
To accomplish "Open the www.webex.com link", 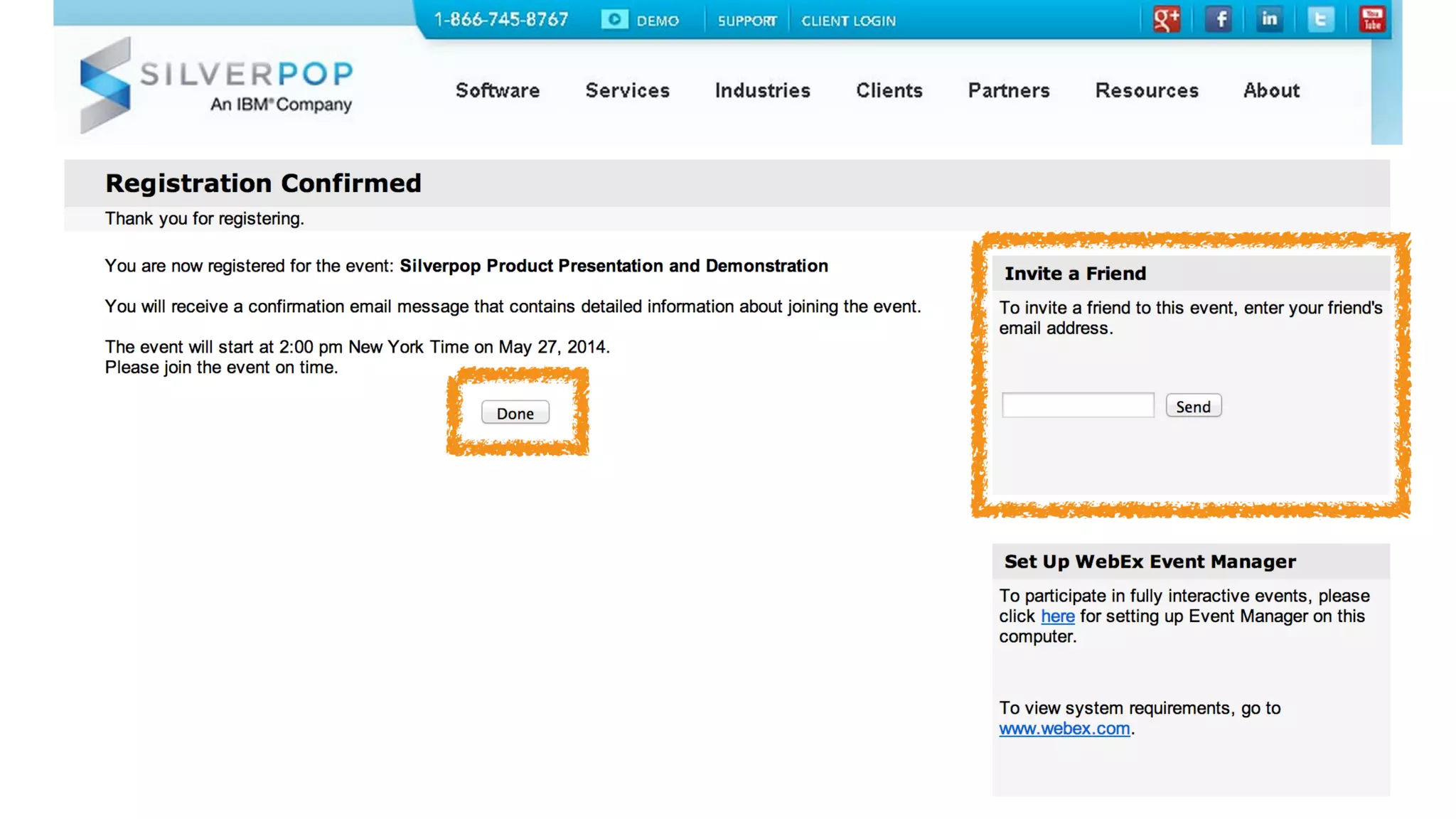I will pos(1064,729).
